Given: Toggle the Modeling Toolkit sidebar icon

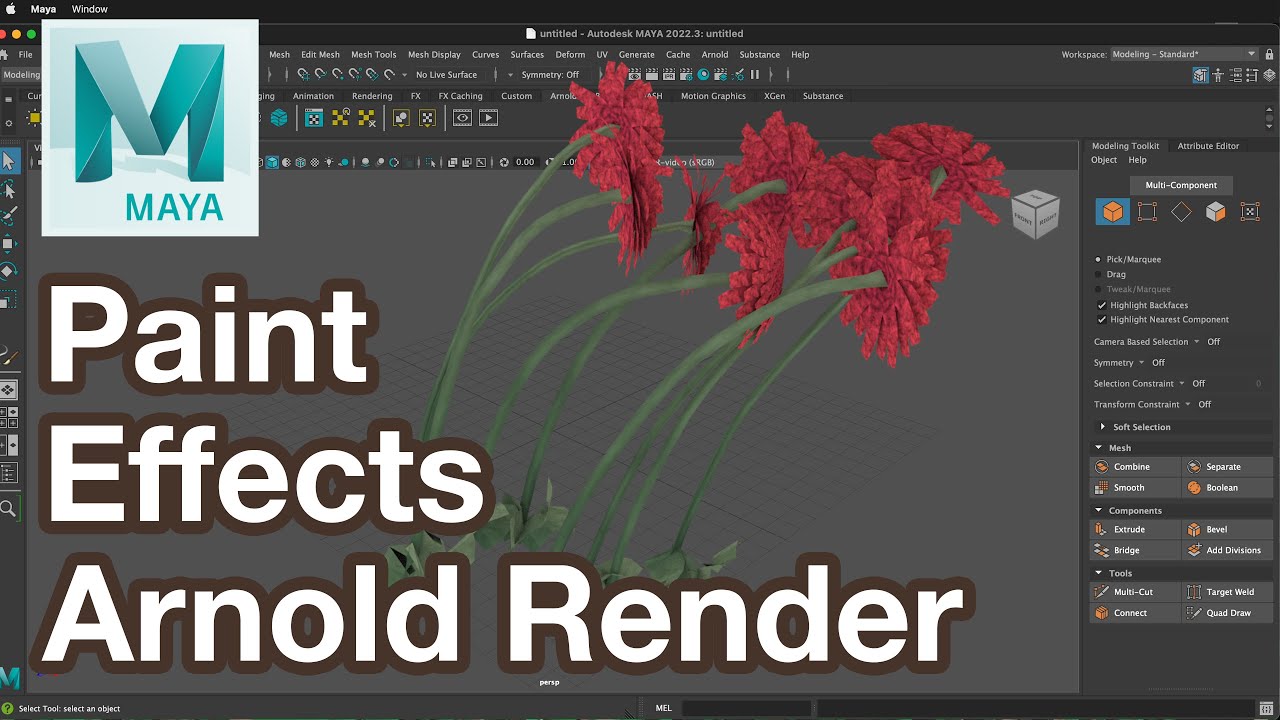Looking at the screenshot, I should pos(1201,75).
